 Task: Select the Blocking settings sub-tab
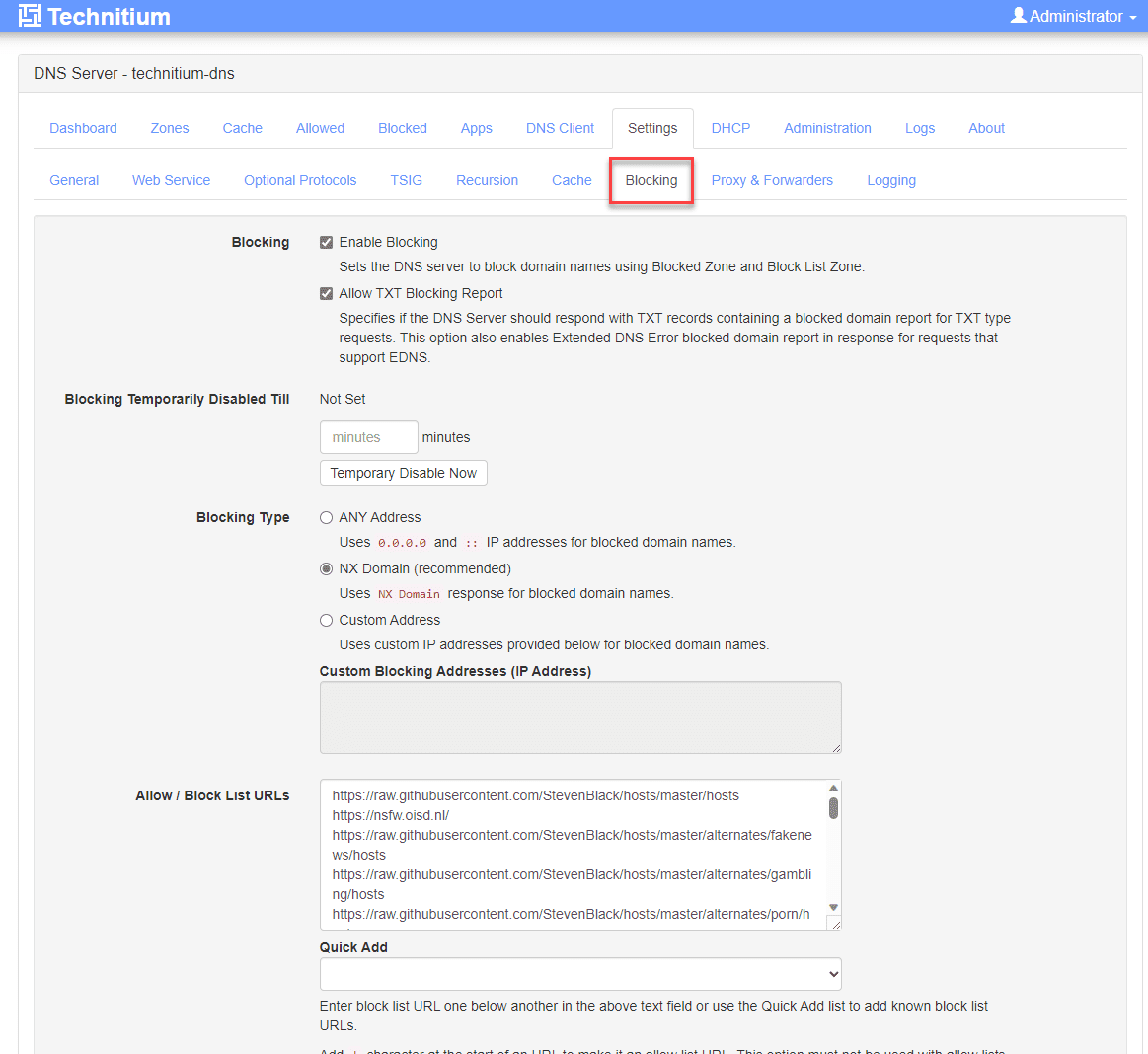(651, 180)
